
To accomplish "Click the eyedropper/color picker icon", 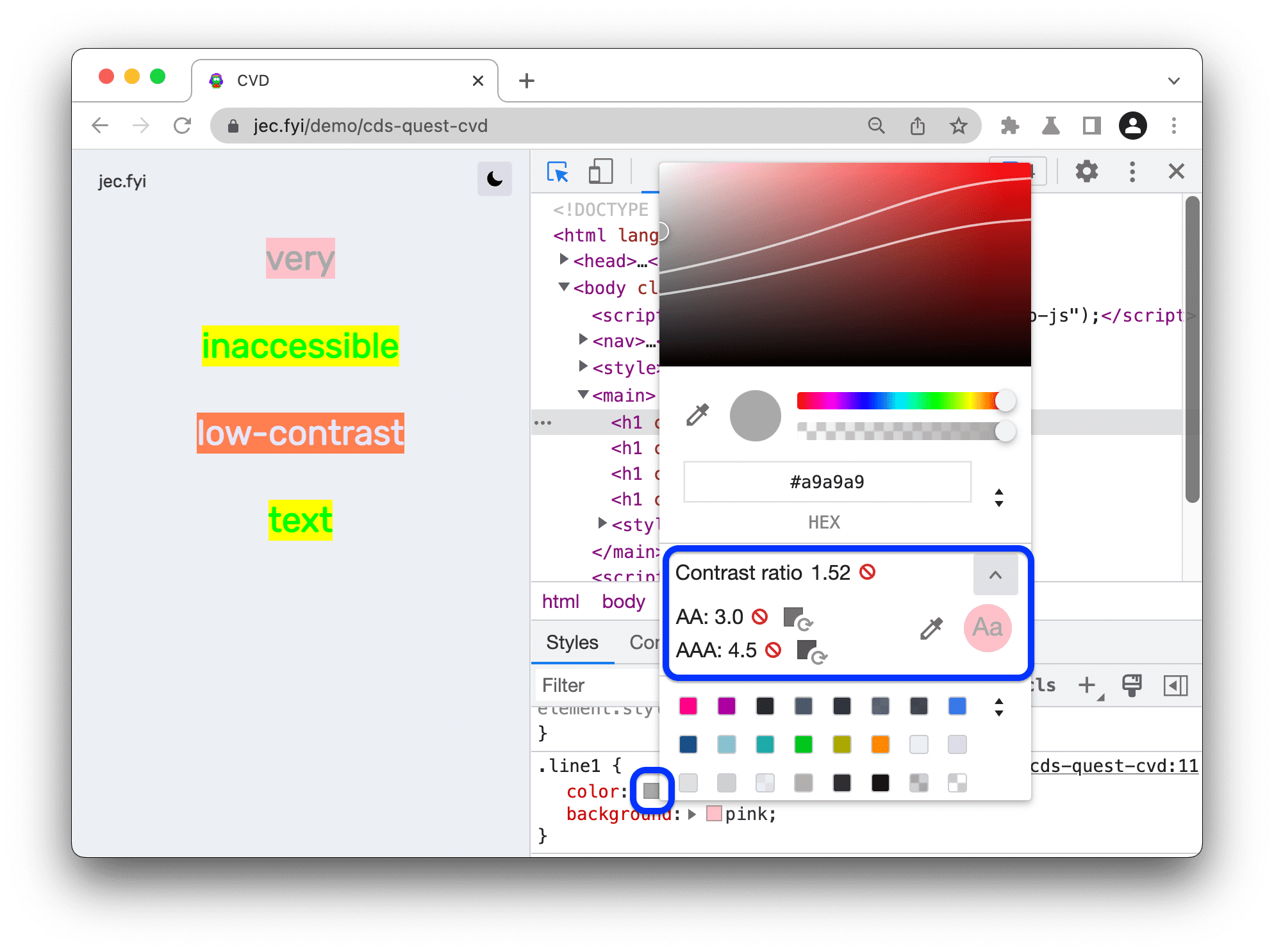I will tap(697, 414).
